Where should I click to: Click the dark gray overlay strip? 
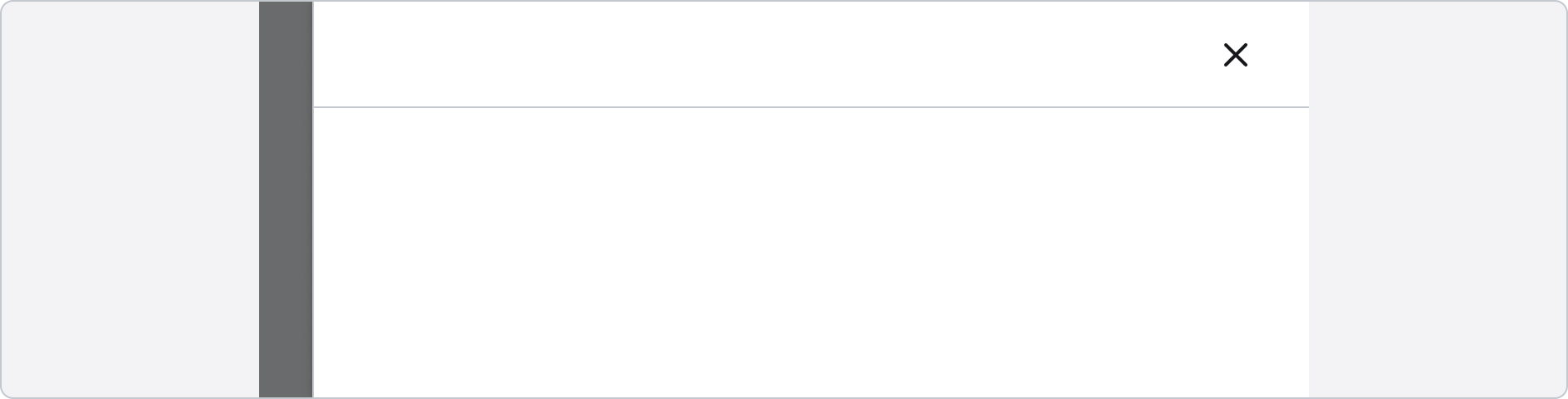click(x=286, y=199)
